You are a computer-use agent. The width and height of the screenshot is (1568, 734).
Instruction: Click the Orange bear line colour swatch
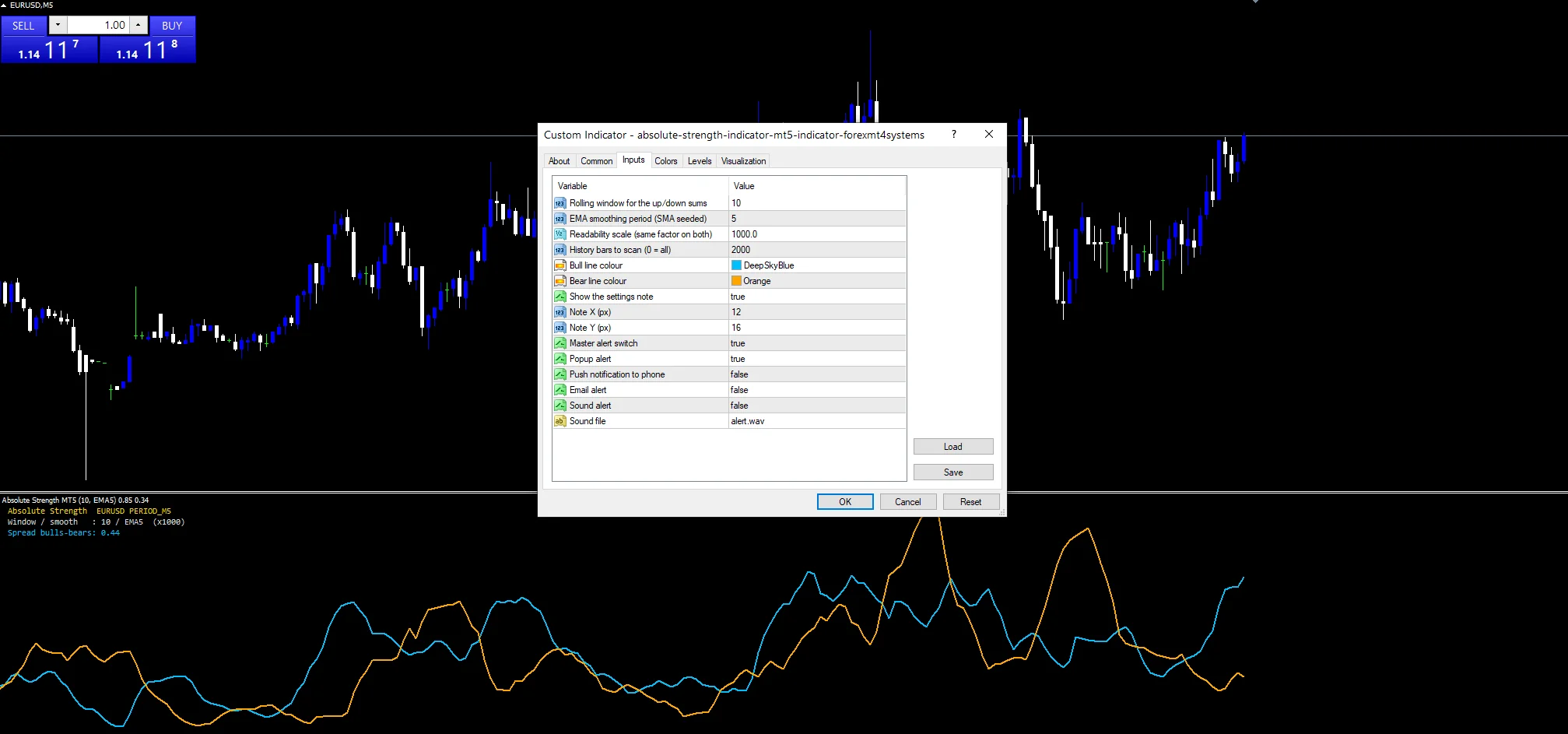tap(736, 281)
